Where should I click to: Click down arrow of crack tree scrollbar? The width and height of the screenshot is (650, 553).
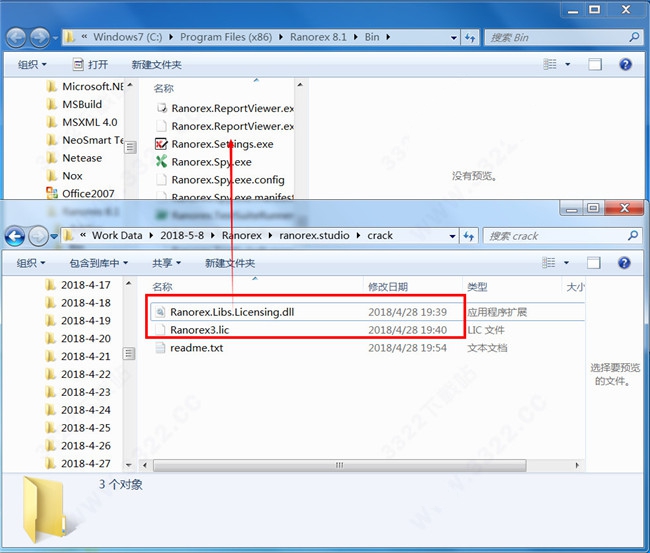129,465
